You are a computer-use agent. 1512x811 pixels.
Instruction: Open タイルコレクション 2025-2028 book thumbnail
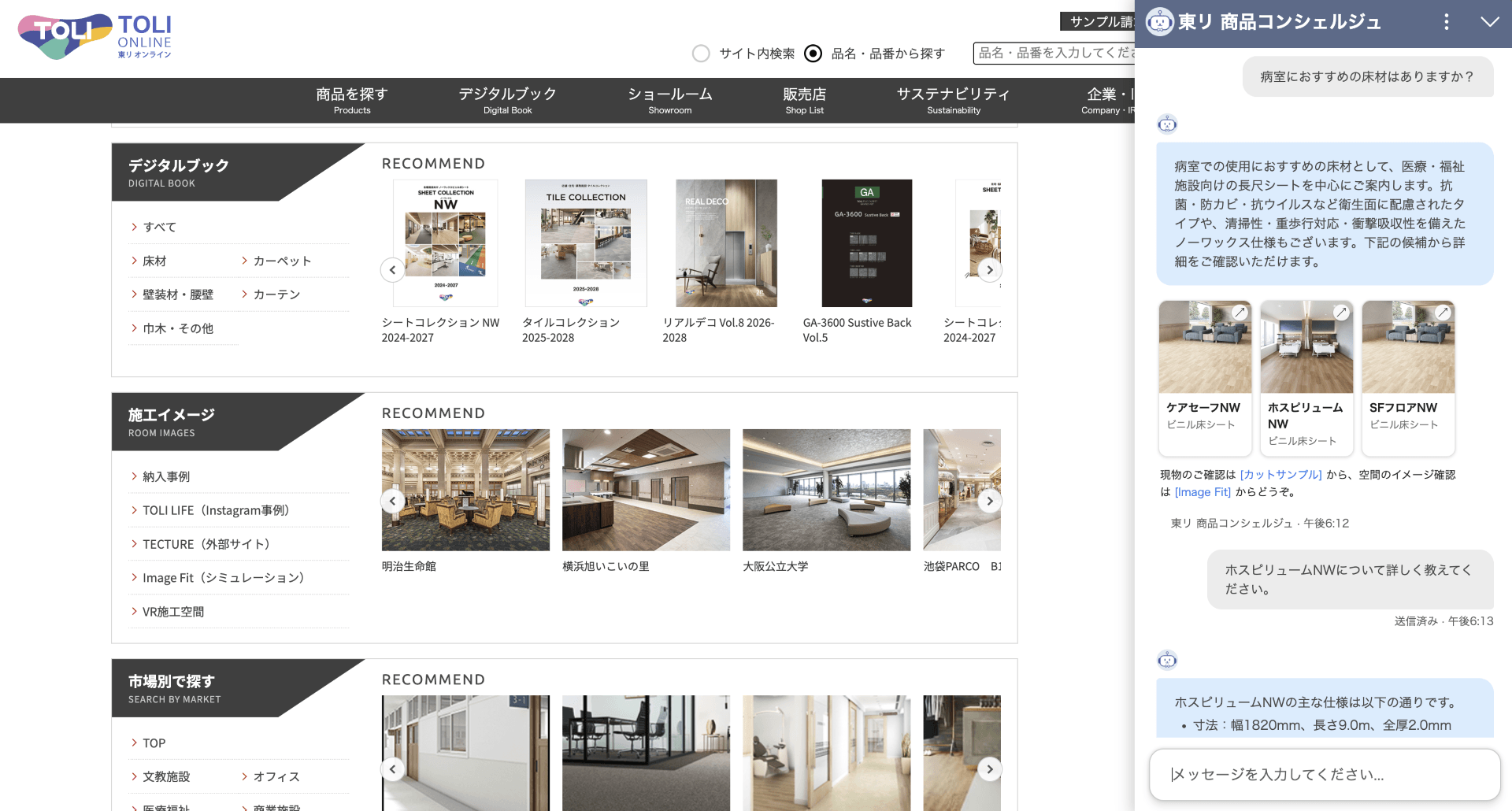coord(586,243)
